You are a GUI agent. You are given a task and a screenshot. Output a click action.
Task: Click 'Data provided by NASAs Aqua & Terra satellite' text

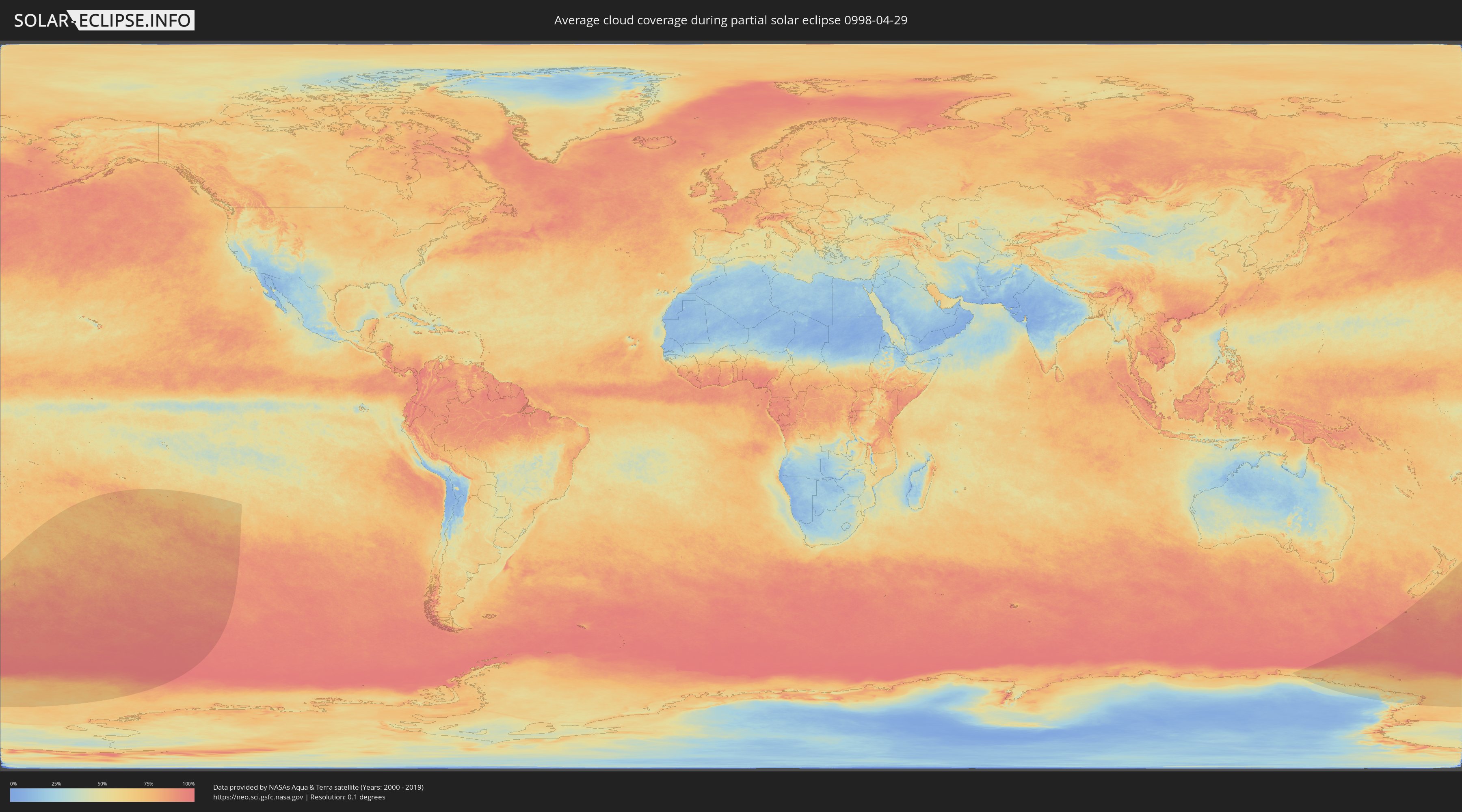click(x=285, y=787)
